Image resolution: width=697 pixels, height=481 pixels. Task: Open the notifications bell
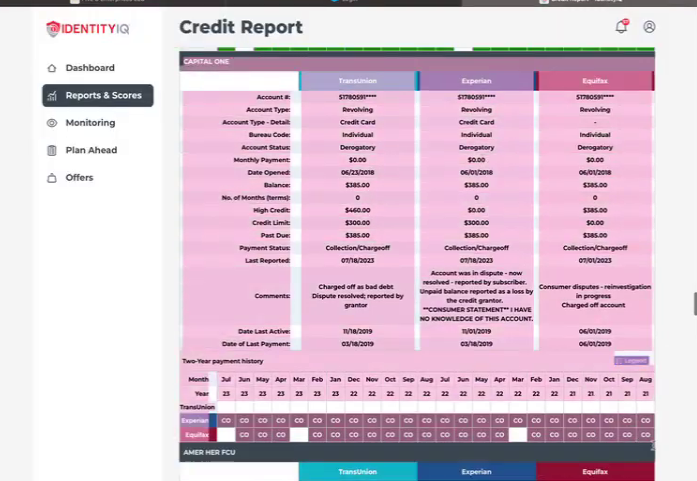621,27
